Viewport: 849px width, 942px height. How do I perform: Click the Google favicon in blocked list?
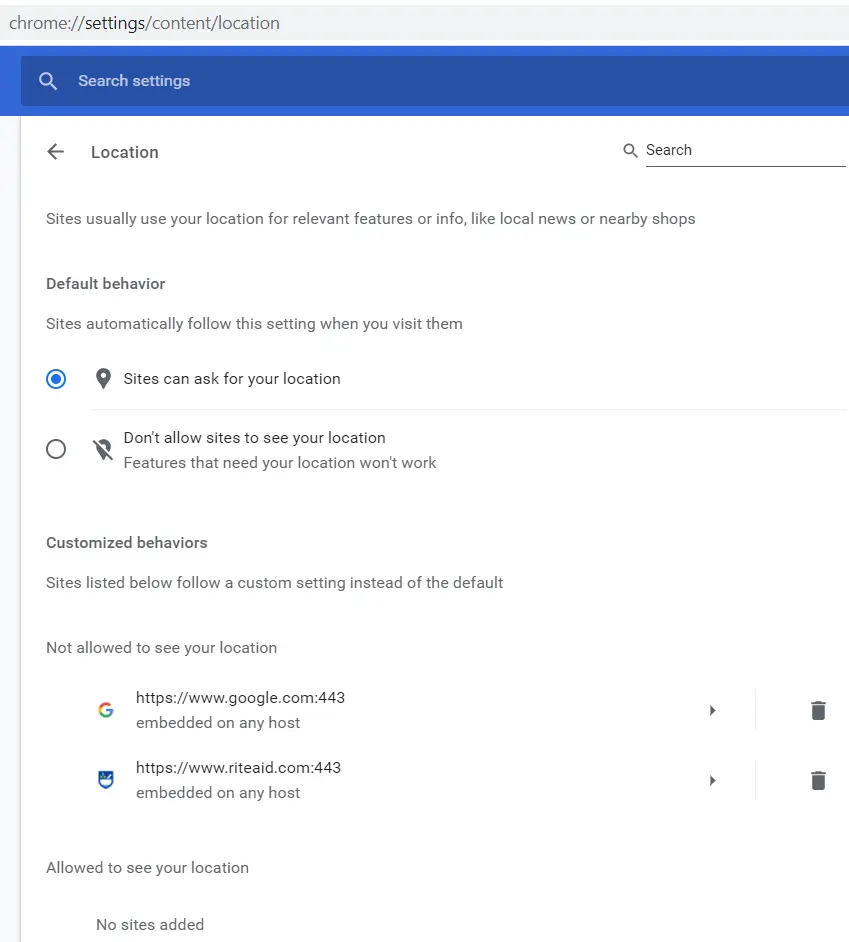105,710
